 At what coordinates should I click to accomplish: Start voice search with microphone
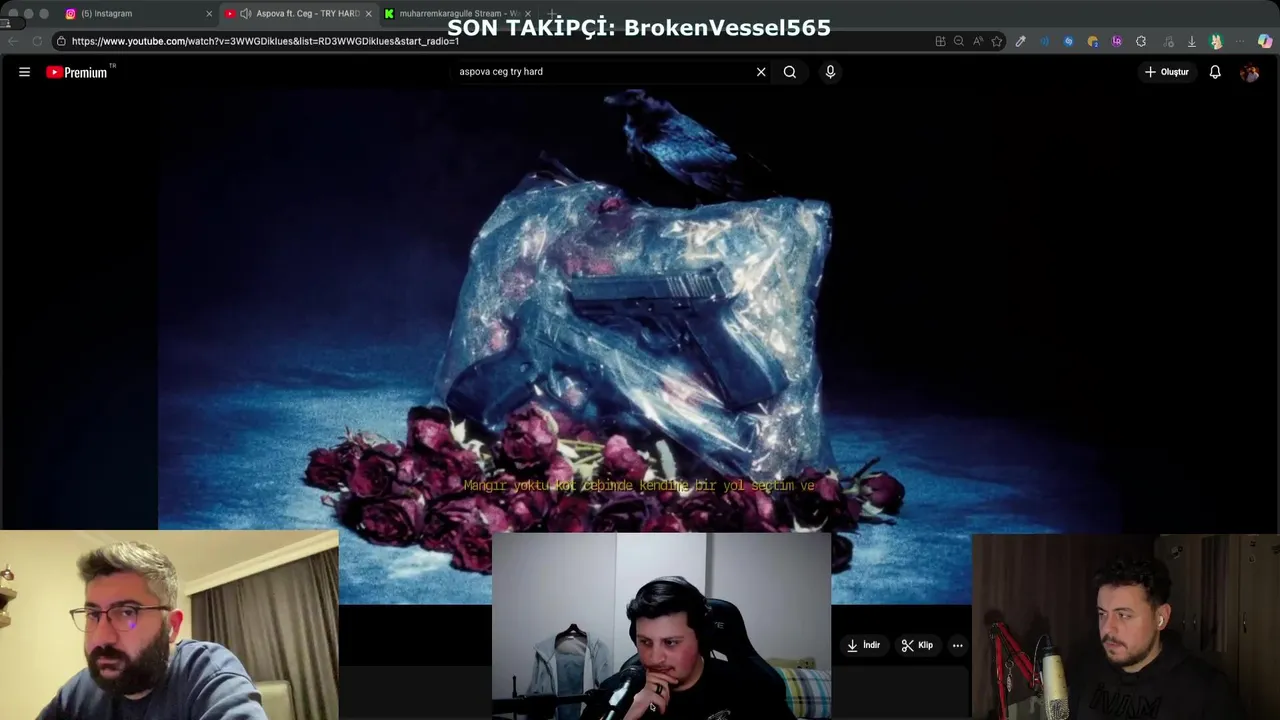tap(830, 72)
